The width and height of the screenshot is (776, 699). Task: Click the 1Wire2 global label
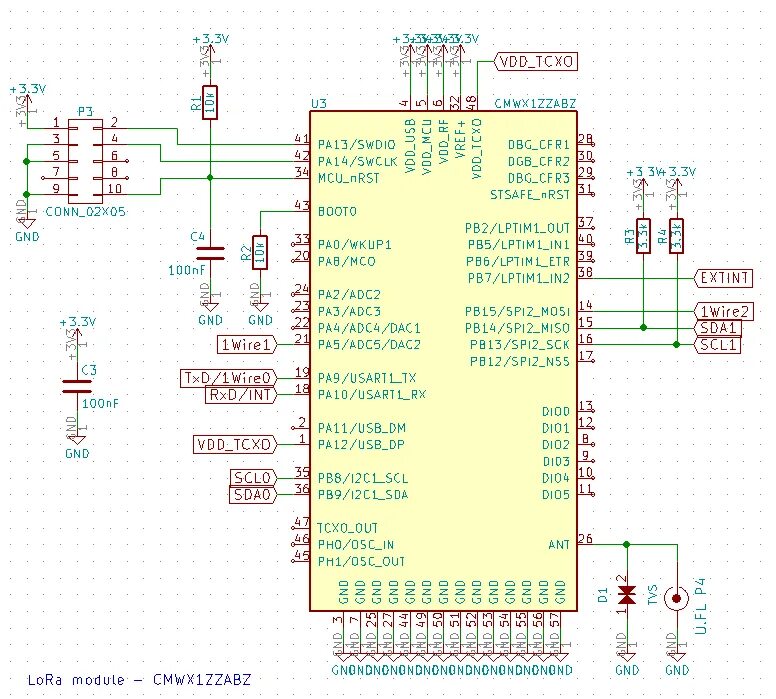[724, 311]
